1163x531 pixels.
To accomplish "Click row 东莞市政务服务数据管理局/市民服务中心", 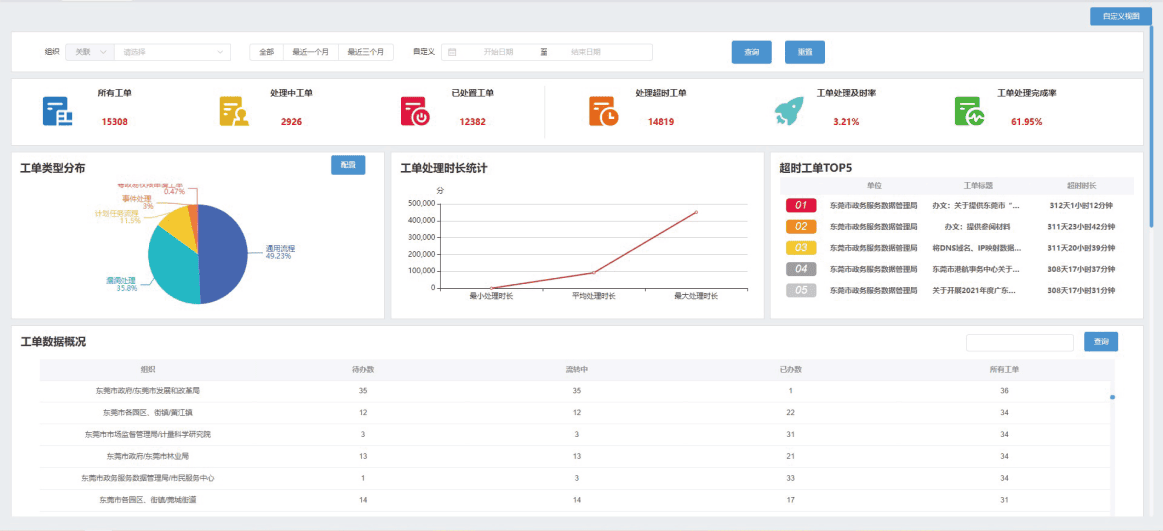I will click(x=576, y=478).
